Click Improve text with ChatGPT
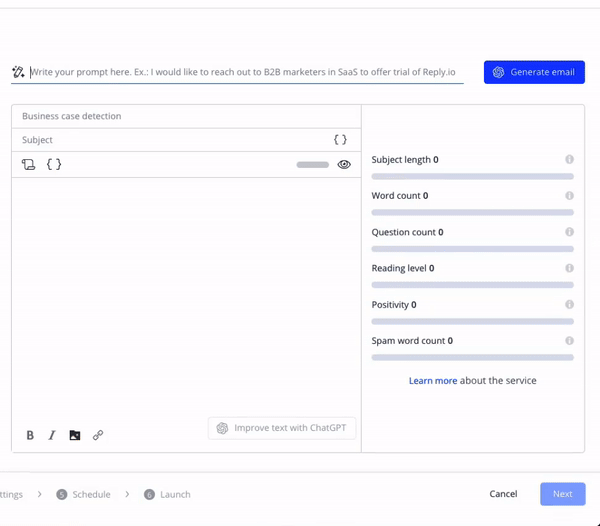This screenshot has width=600, height=526. click(282, 428)
